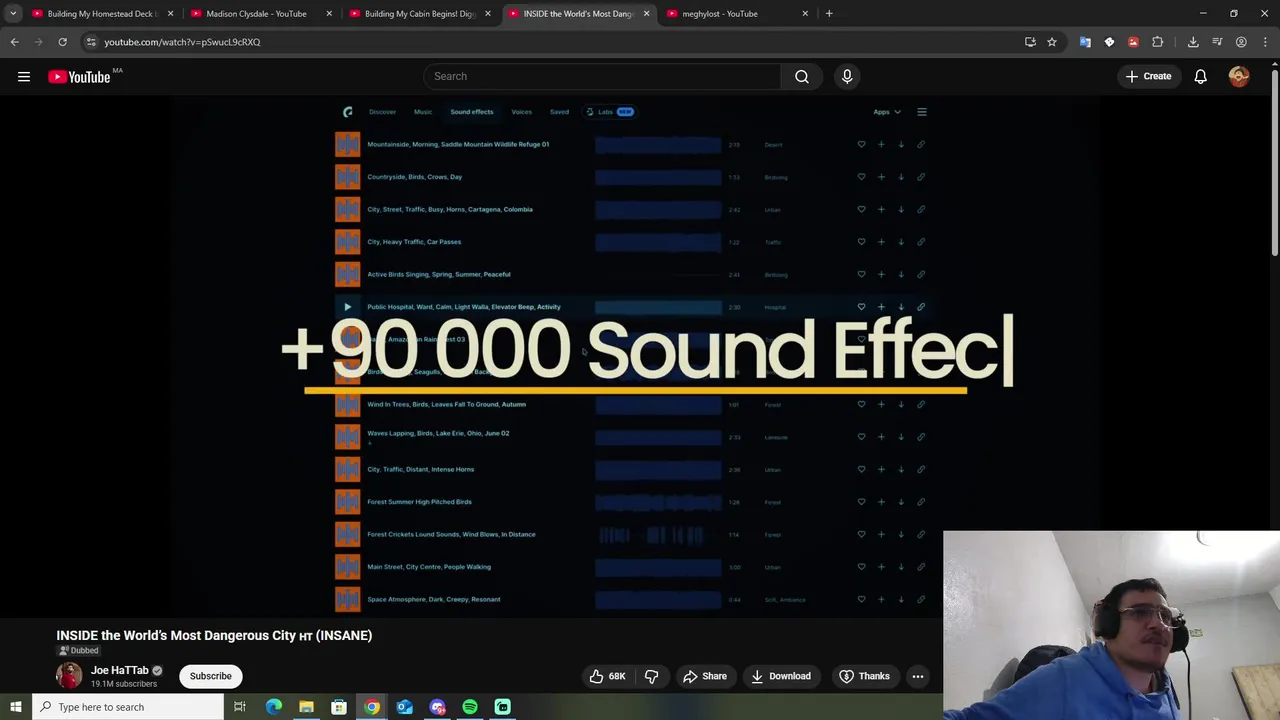Close the Madison Clysdale tab
The image size is (1280, 720).
point(330,13)
